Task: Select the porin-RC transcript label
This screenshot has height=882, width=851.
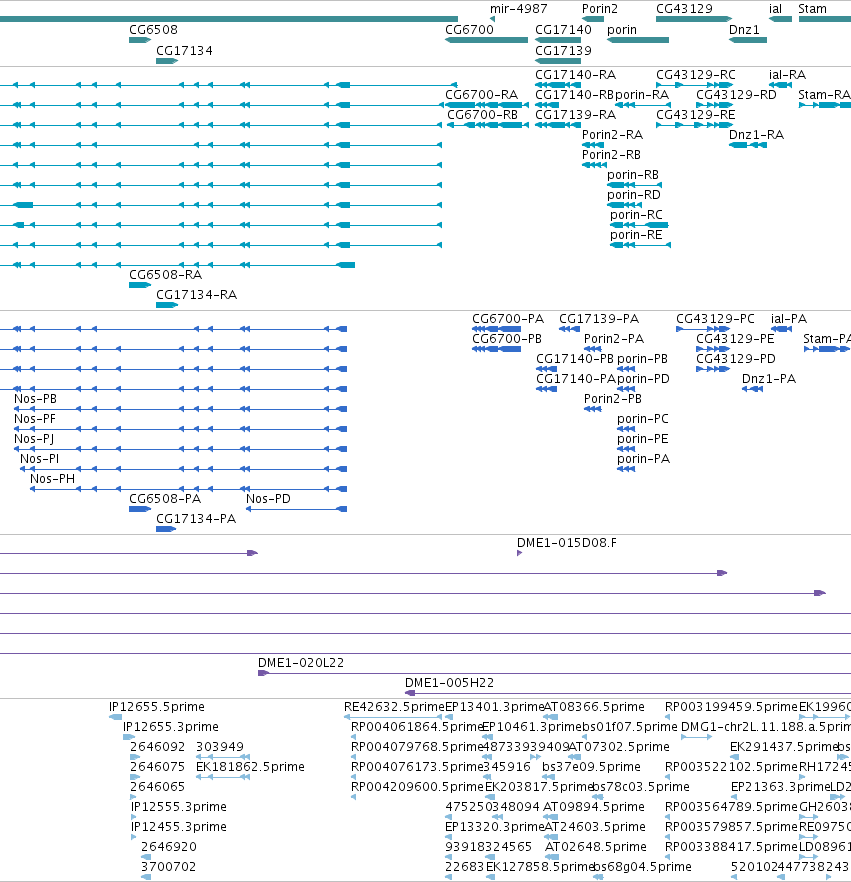Action: point(636,215)
